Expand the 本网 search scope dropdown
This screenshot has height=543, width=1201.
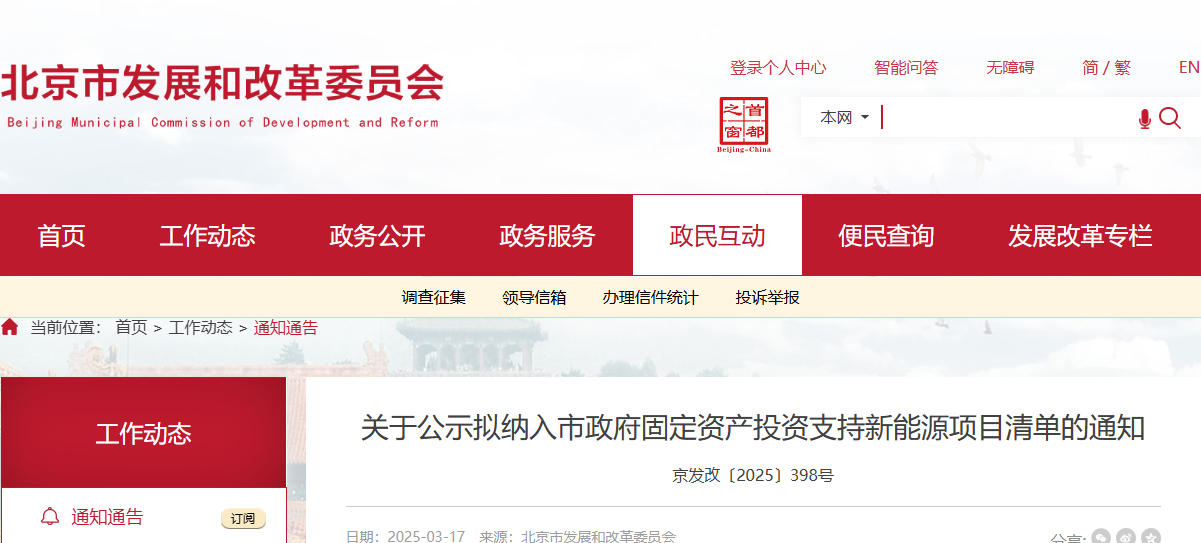pos(844,118)
